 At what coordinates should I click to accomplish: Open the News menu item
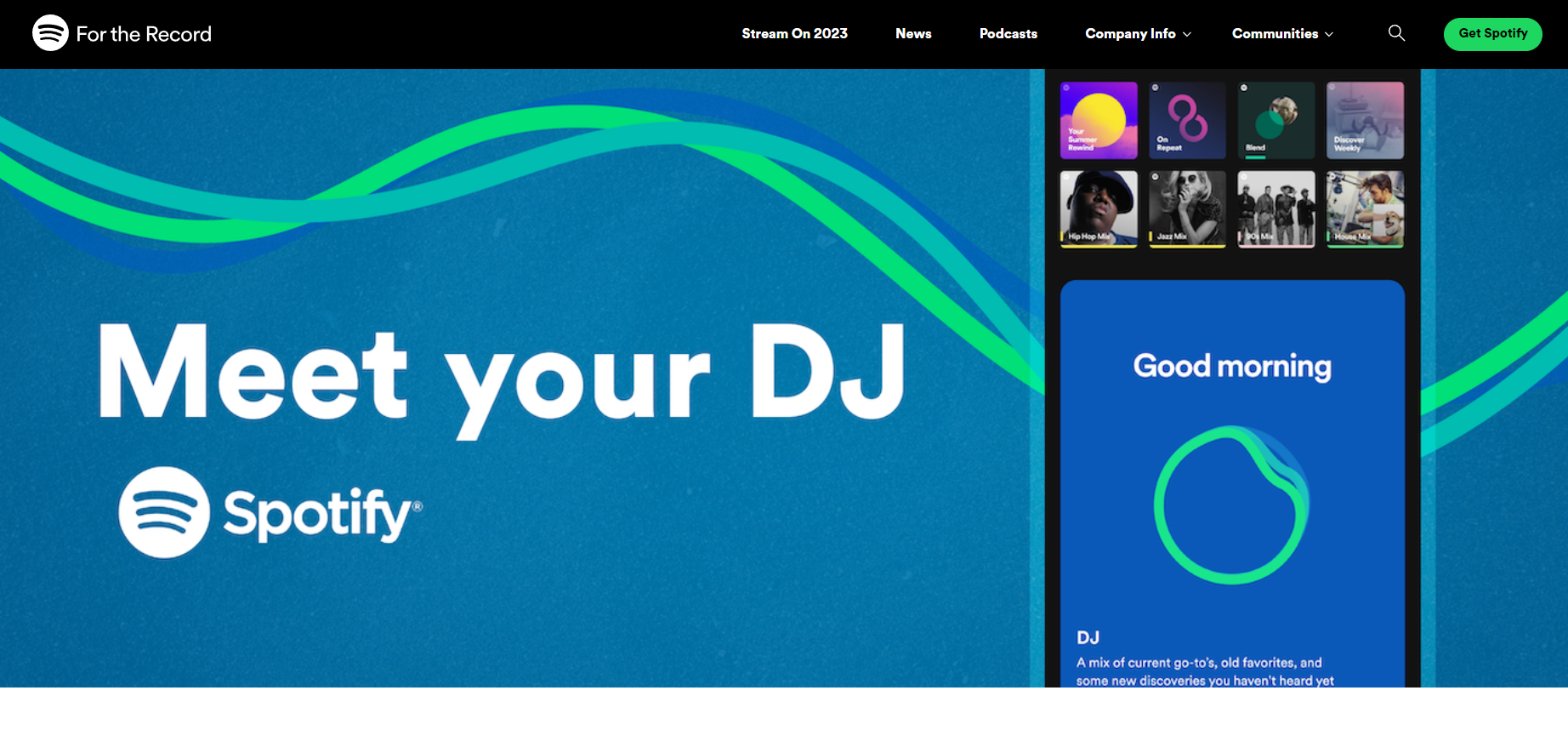[x=913, y=34]
